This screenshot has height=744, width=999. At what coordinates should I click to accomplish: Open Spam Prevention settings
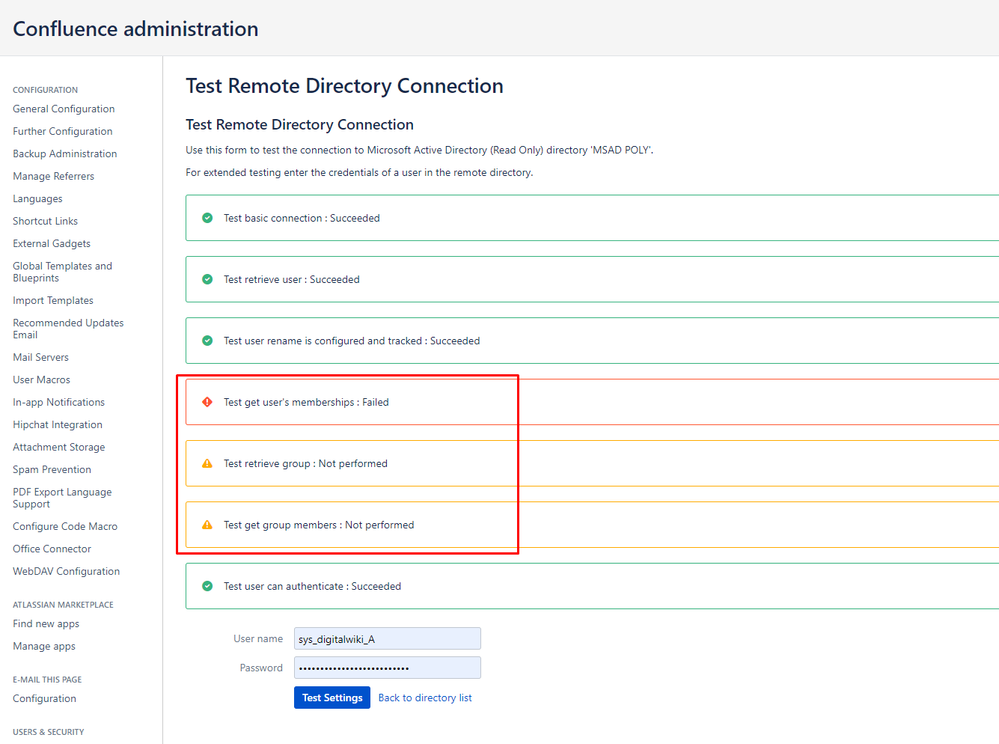[52, 469]
